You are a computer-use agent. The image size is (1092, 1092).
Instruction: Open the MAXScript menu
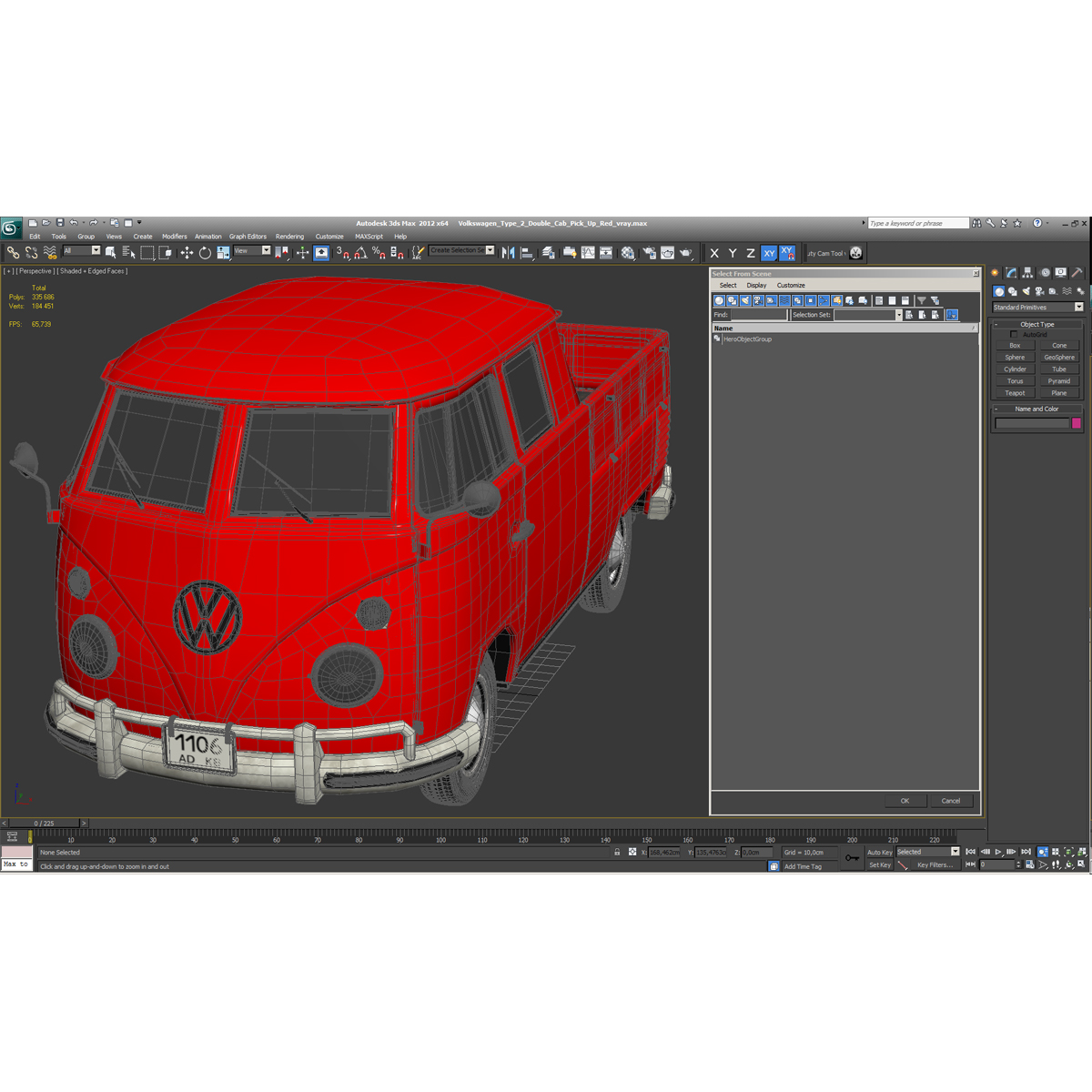(x=369, y=237)
